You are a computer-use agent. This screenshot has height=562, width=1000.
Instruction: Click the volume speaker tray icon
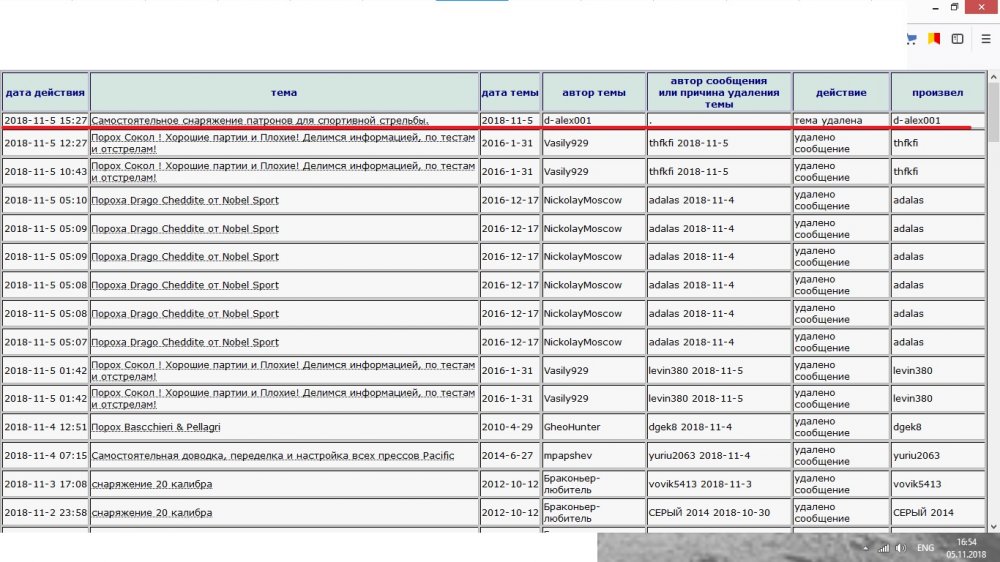tap(900, 548)
